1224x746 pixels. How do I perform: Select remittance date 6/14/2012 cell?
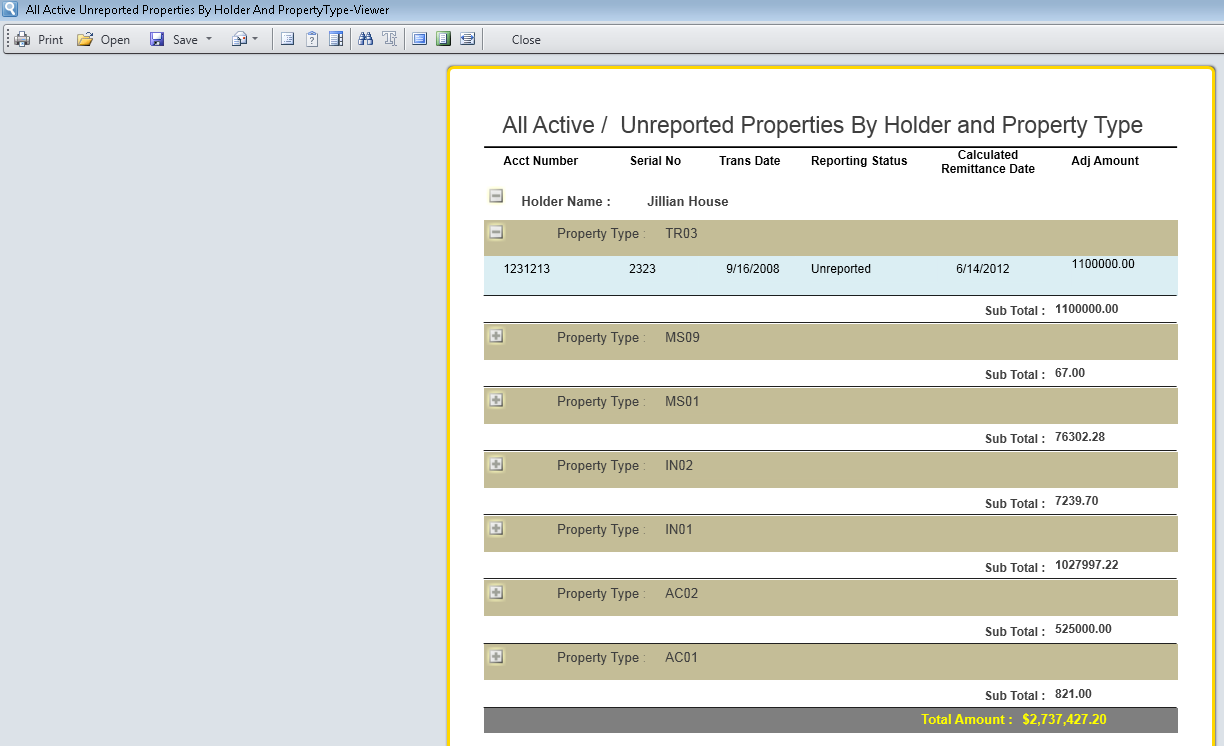point(983,269)
